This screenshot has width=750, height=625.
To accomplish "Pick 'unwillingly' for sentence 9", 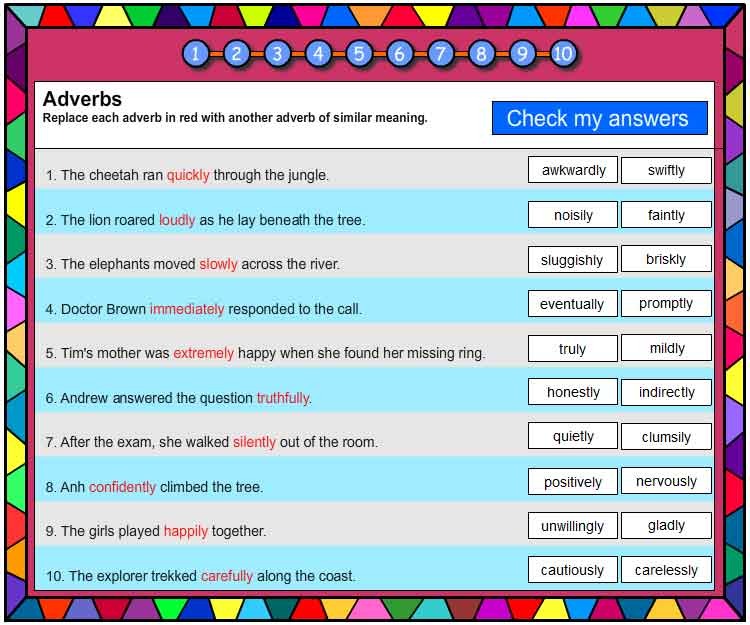I will 573,526.
